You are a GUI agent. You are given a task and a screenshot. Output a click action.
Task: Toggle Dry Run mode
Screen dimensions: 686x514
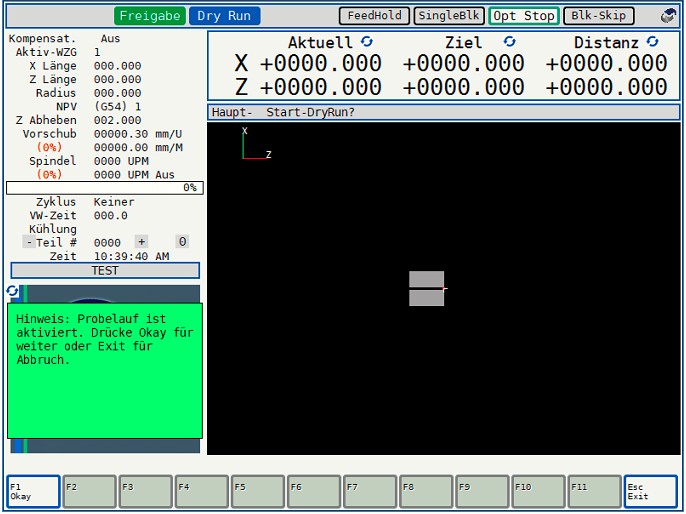coord(224,16)
